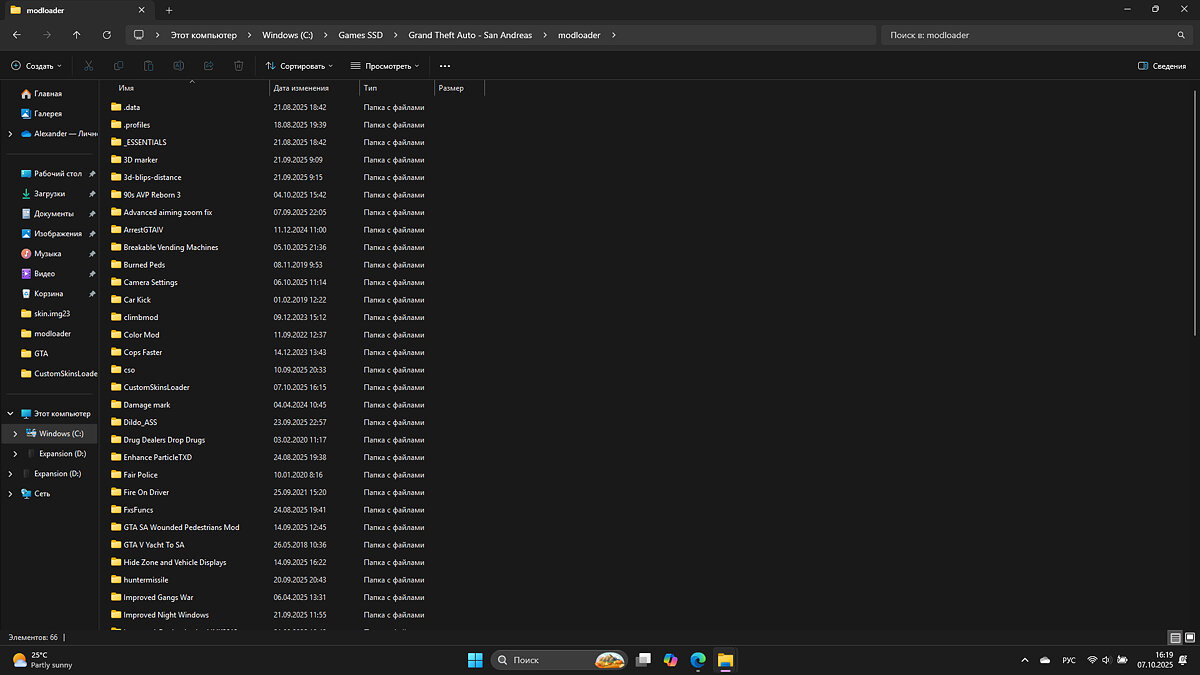Collapse the Этот компьютер tree node
This screenshot has width=1200, height=675.
tap(11, 414)
